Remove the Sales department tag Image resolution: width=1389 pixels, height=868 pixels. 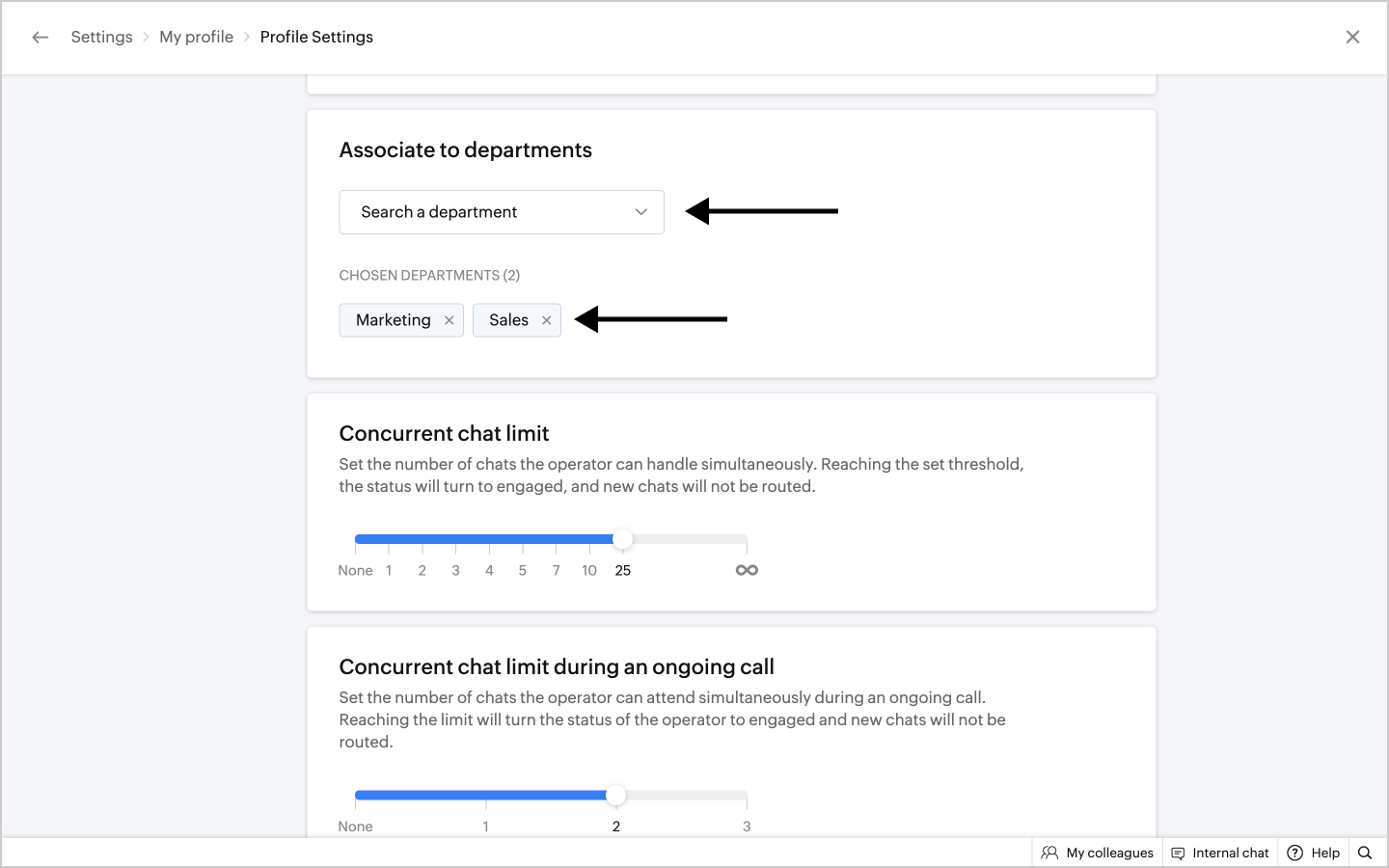pyautogui.click(x=547, y=320)
